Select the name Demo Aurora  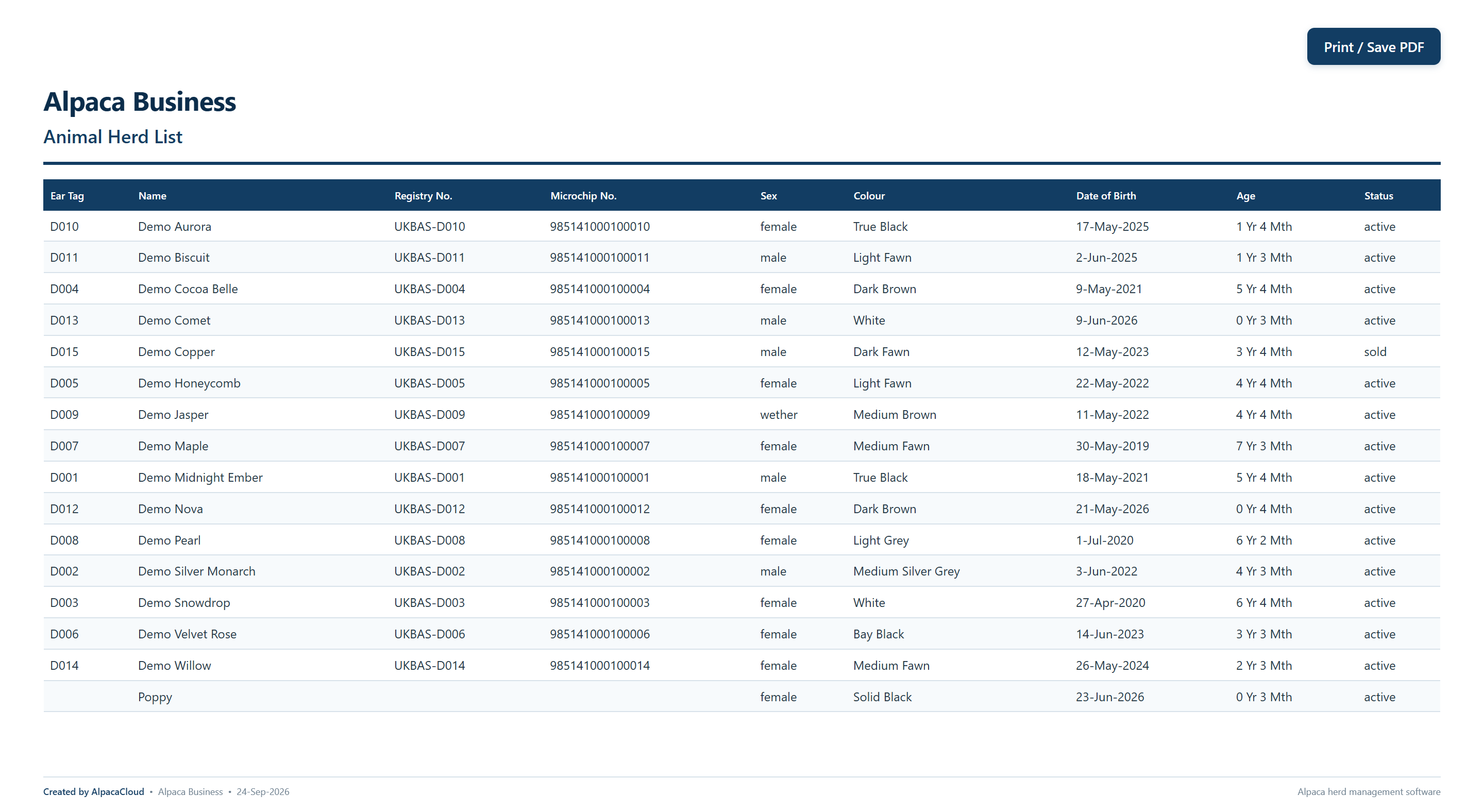[x=175, y=227]
